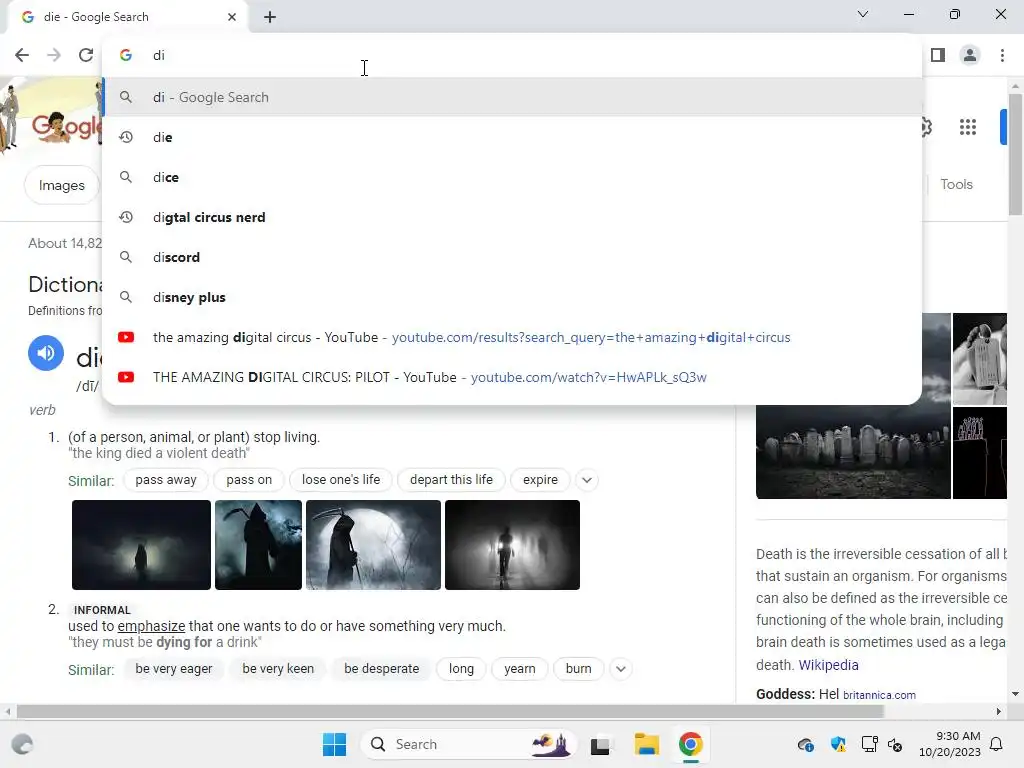Open the muted volume tray icon
Viewport: 1024px width, 768px height.
(x=895, y=744)
